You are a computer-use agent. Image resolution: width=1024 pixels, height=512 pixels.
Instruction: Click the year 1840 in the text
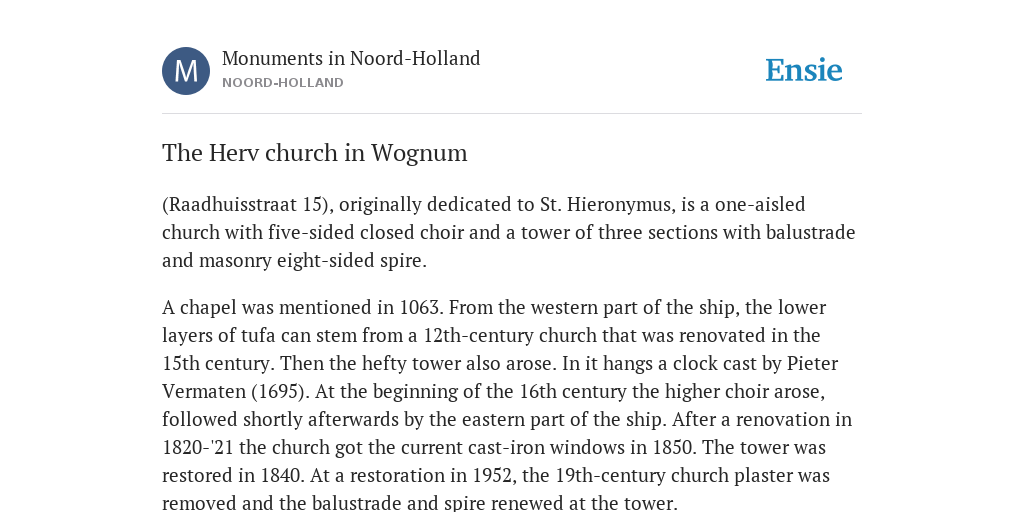click(282, 475)
